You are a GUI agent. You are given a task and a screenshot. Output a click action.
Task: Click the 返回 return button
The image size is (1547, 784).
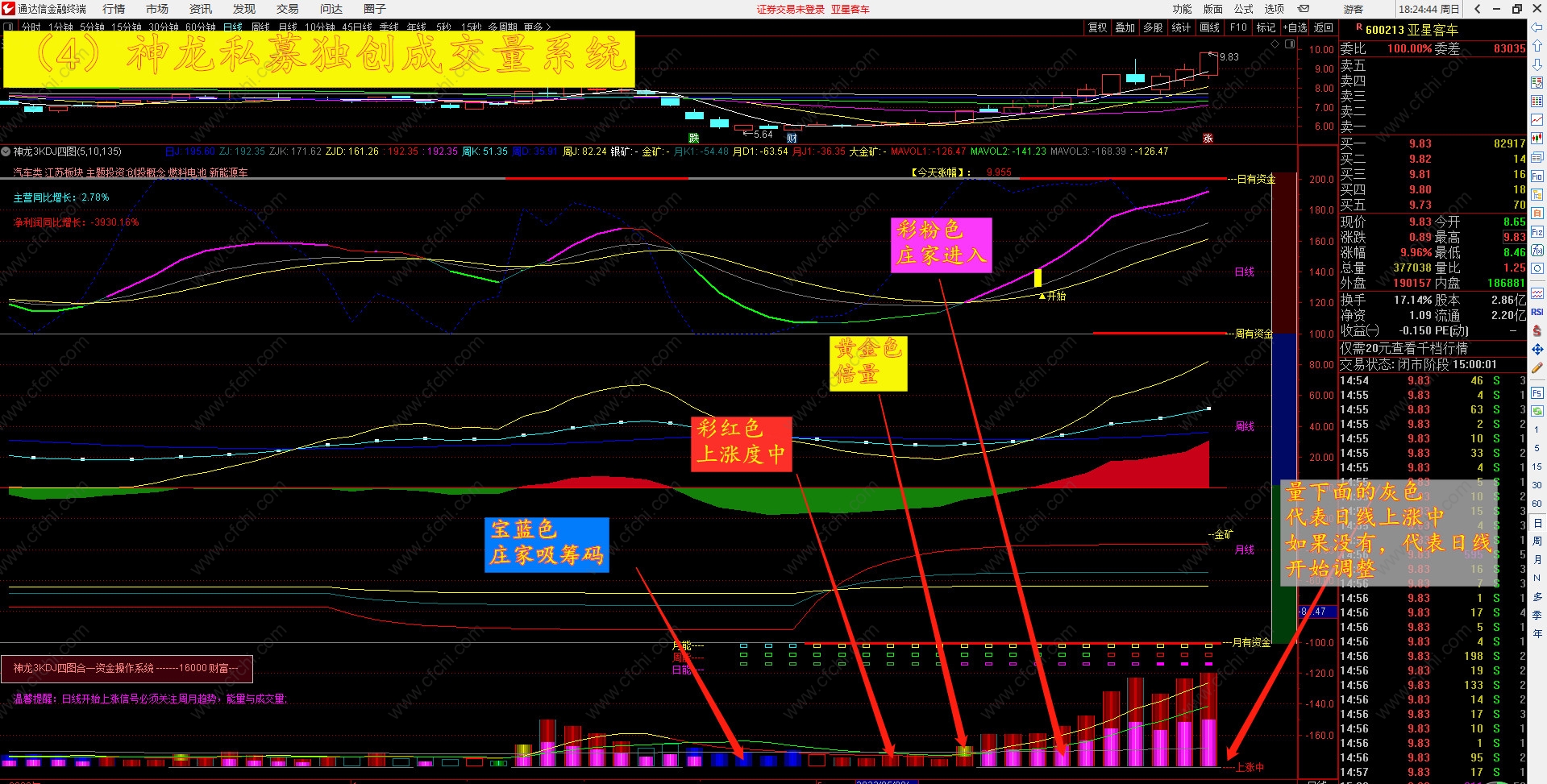tap(1324, 27)
